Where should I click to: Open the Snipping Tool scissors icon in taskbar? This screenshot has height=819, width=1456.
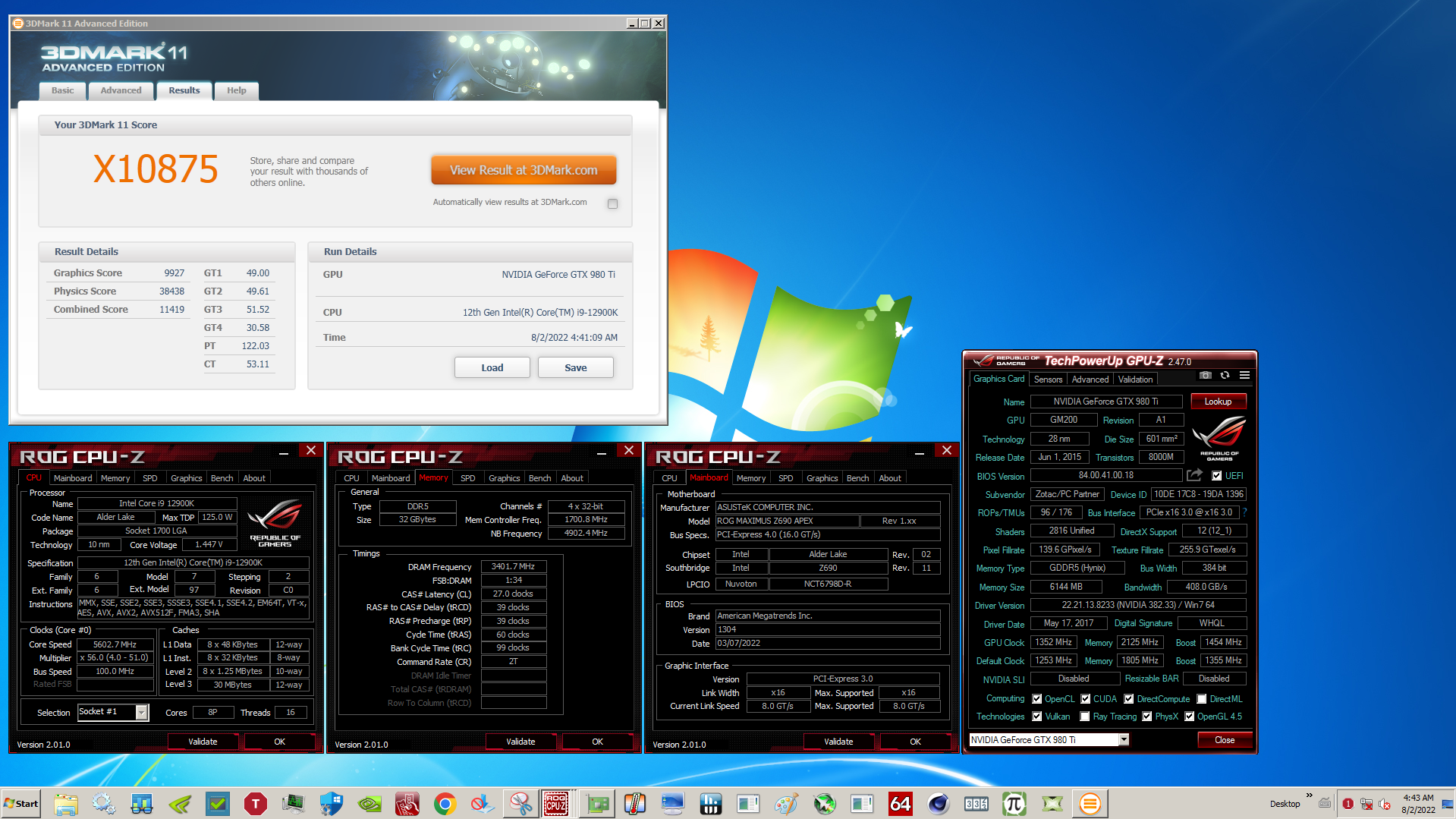pos(521,803)
